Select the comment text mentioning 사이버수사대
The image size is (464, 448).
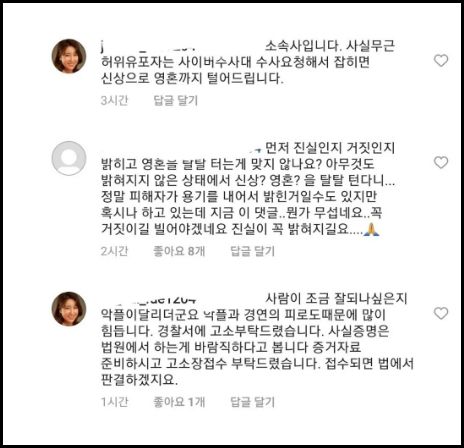[248, 62]
